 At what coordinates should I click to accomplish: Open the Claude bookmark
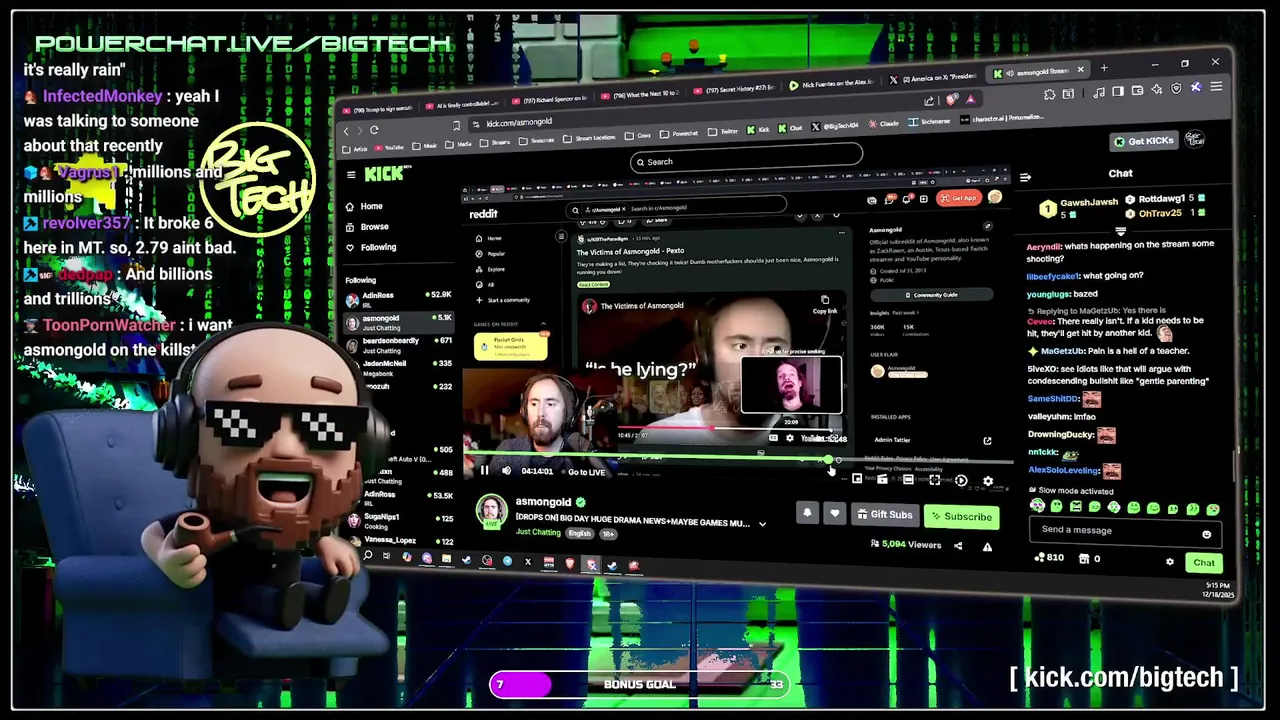(x=881, y=123)
